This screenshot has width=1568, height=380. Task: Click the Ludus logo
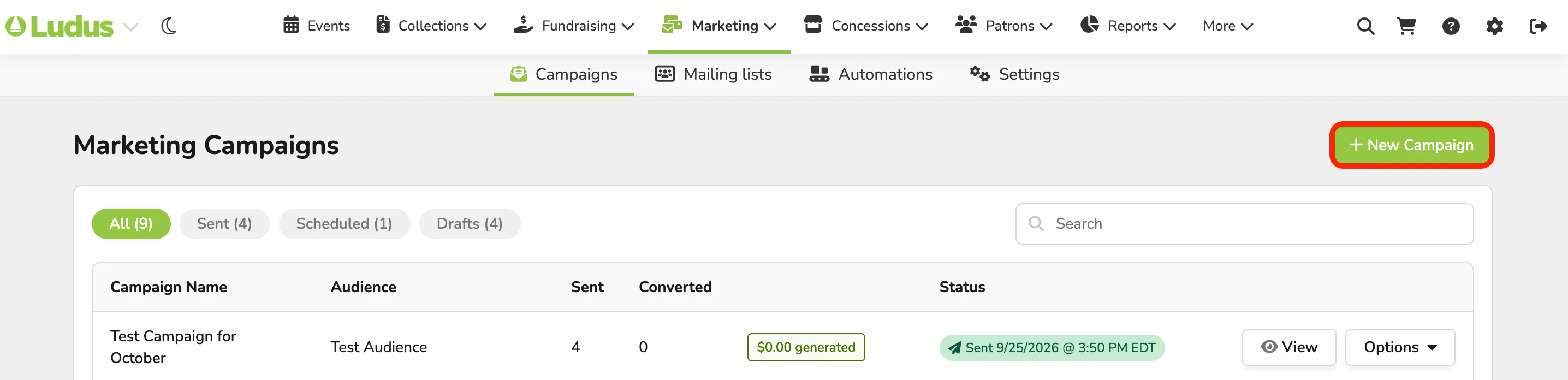coord(59,26)
